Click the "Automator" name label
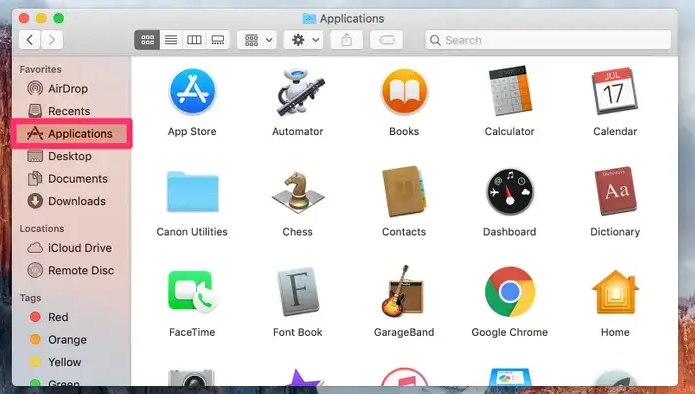 click(x=298, y=132)
